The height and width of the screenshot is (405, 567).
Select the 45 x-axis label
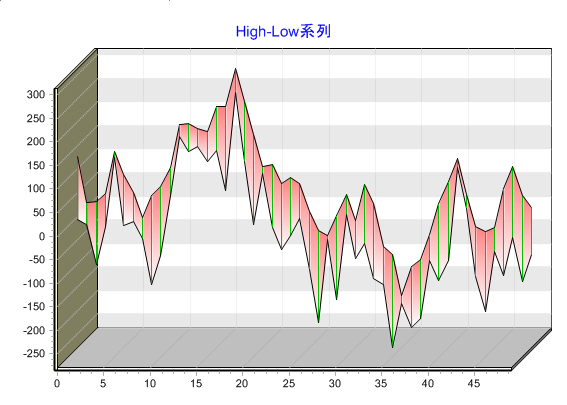474,383
